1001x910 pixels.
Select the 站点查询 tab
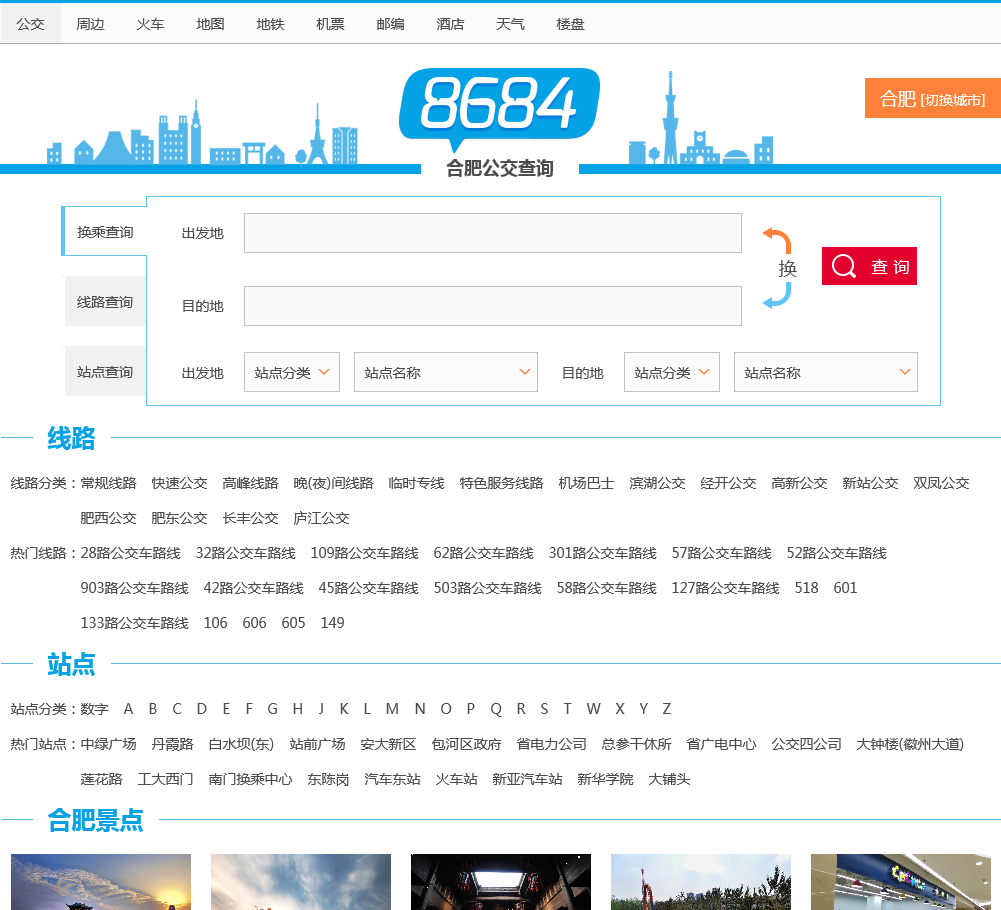(x=105, y=372)
